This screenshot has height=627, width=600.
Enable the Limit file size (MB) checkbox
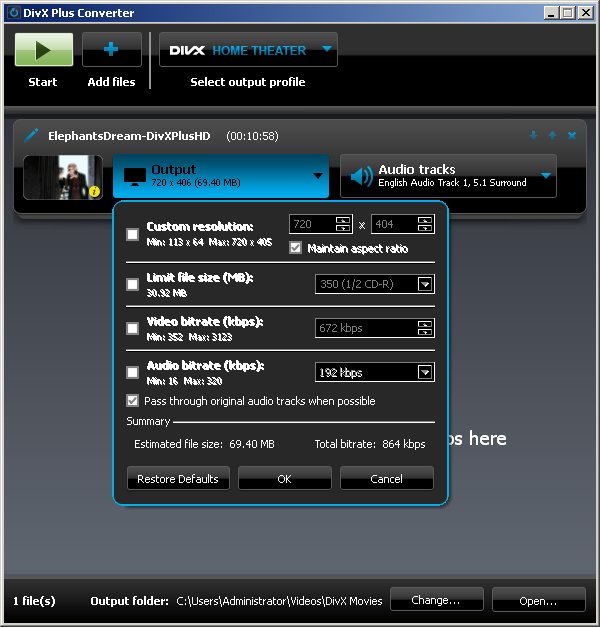pyautogui.click(x=132, y=285)
